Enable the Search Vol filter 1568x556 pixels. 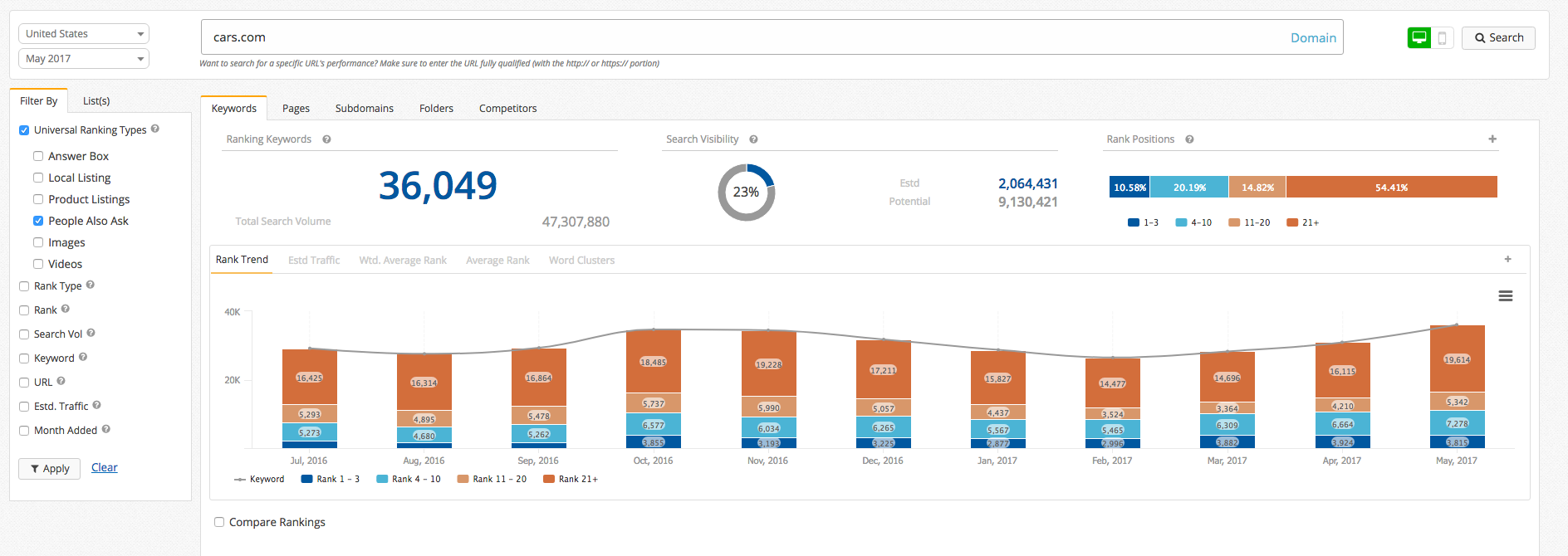click(x=24, y=334)
